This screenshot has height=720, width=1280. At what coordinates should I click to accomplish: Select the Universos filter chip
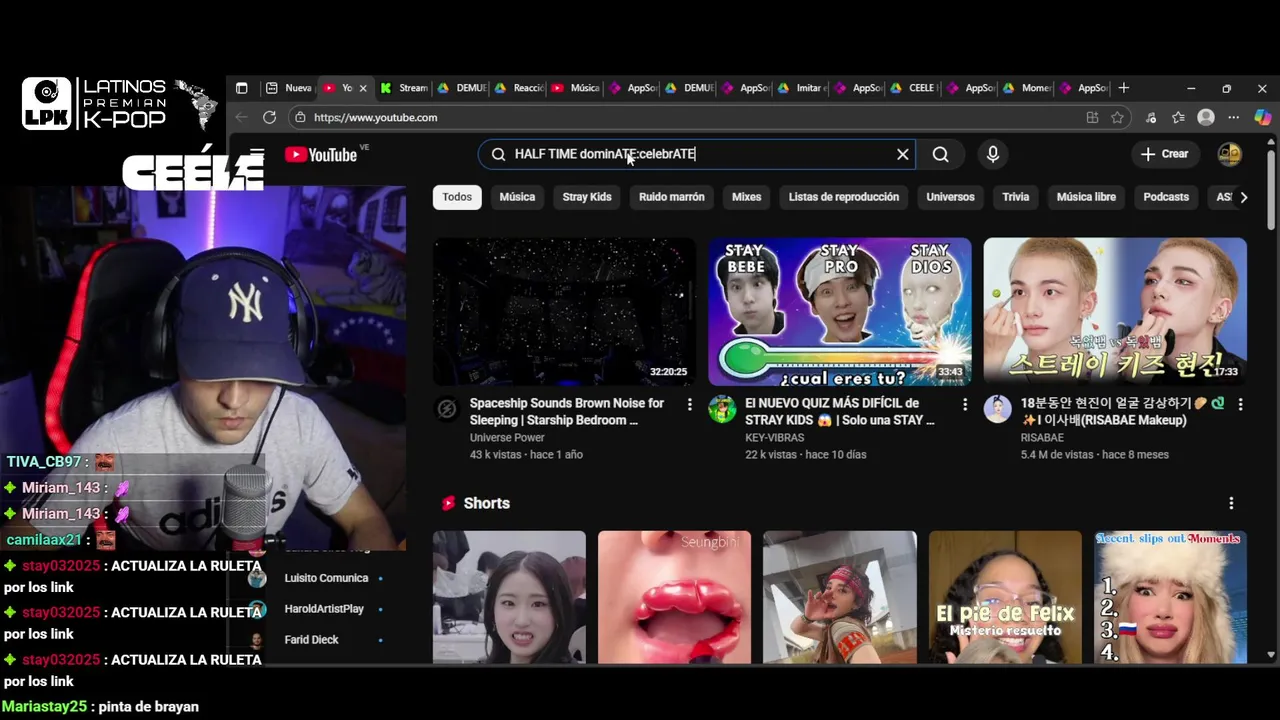pyautogui.click(x=950, y=197)
